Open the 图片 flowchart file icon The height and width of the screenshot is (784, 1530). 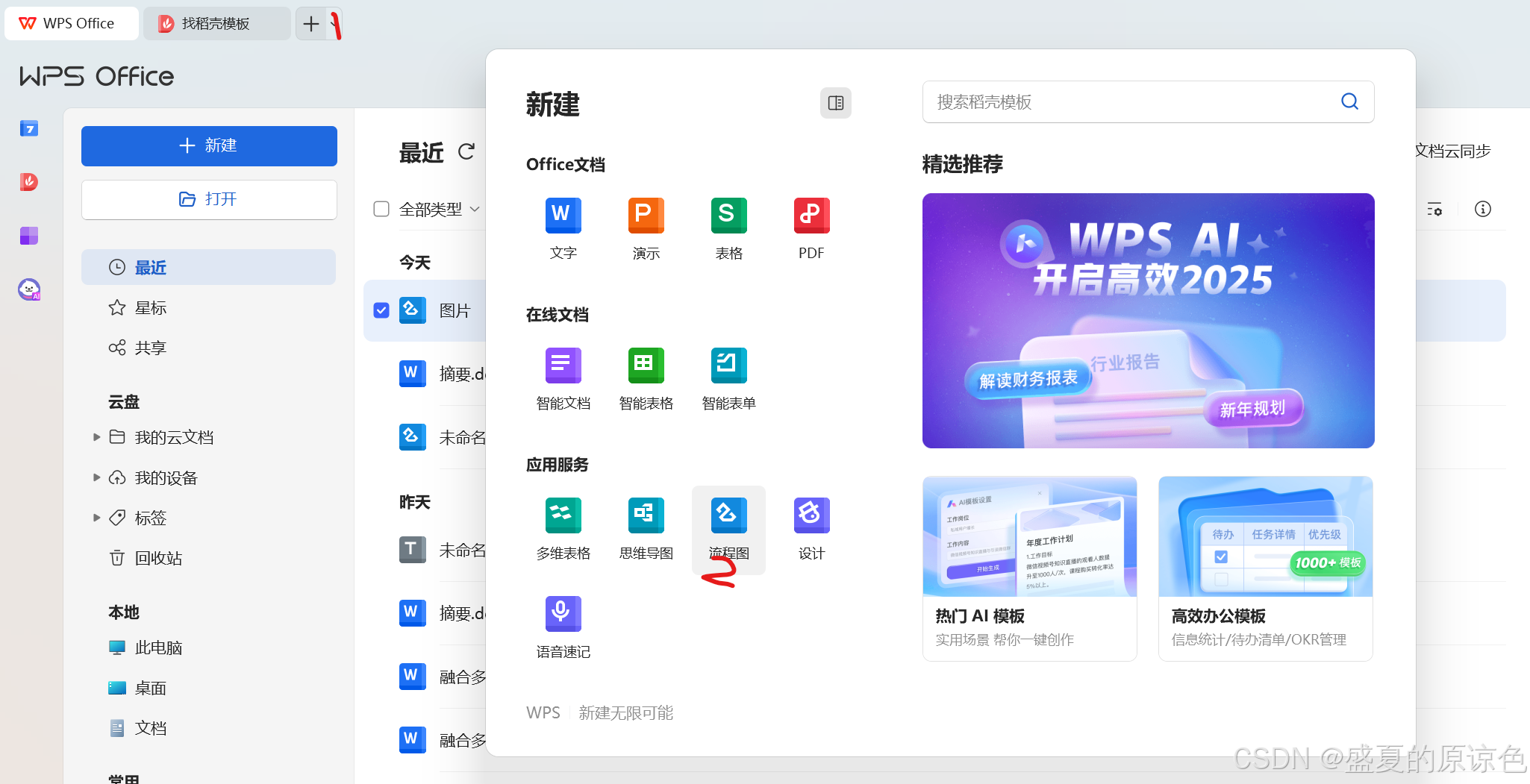coord(412,310)
